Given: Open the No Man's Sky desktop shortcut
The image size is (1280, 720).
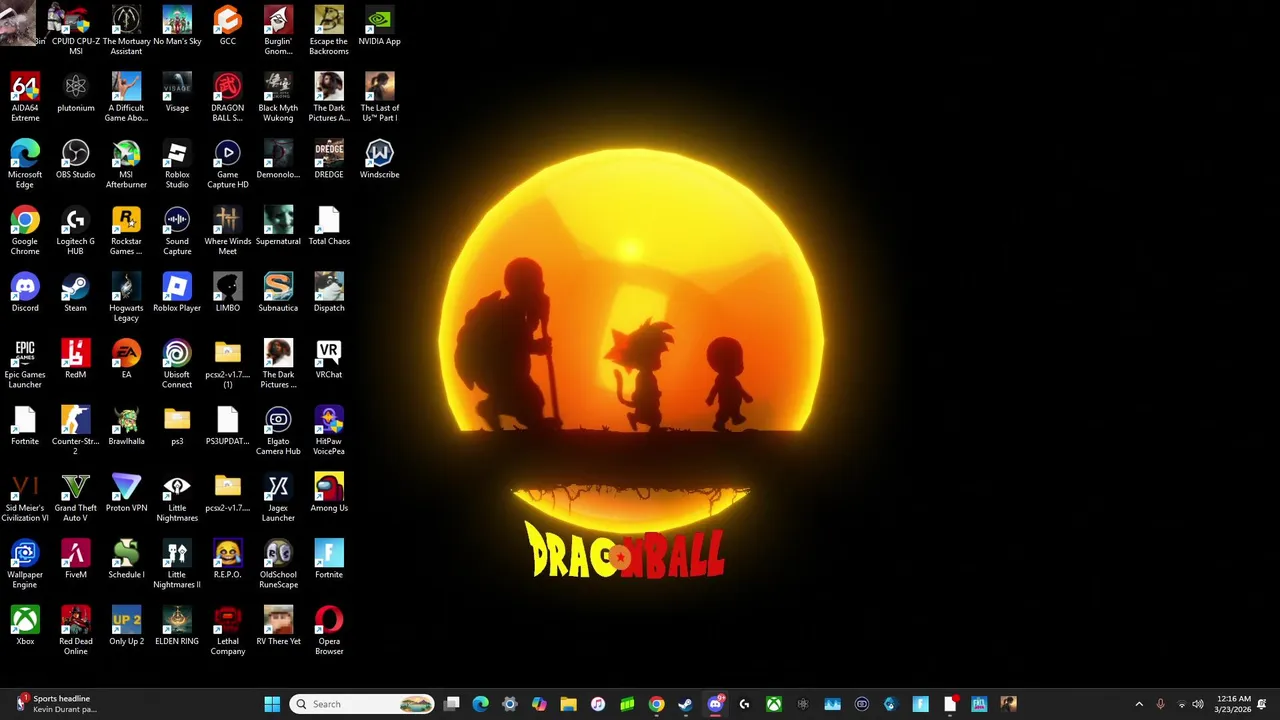Looking at the screenshot, I should click(177, 26).
